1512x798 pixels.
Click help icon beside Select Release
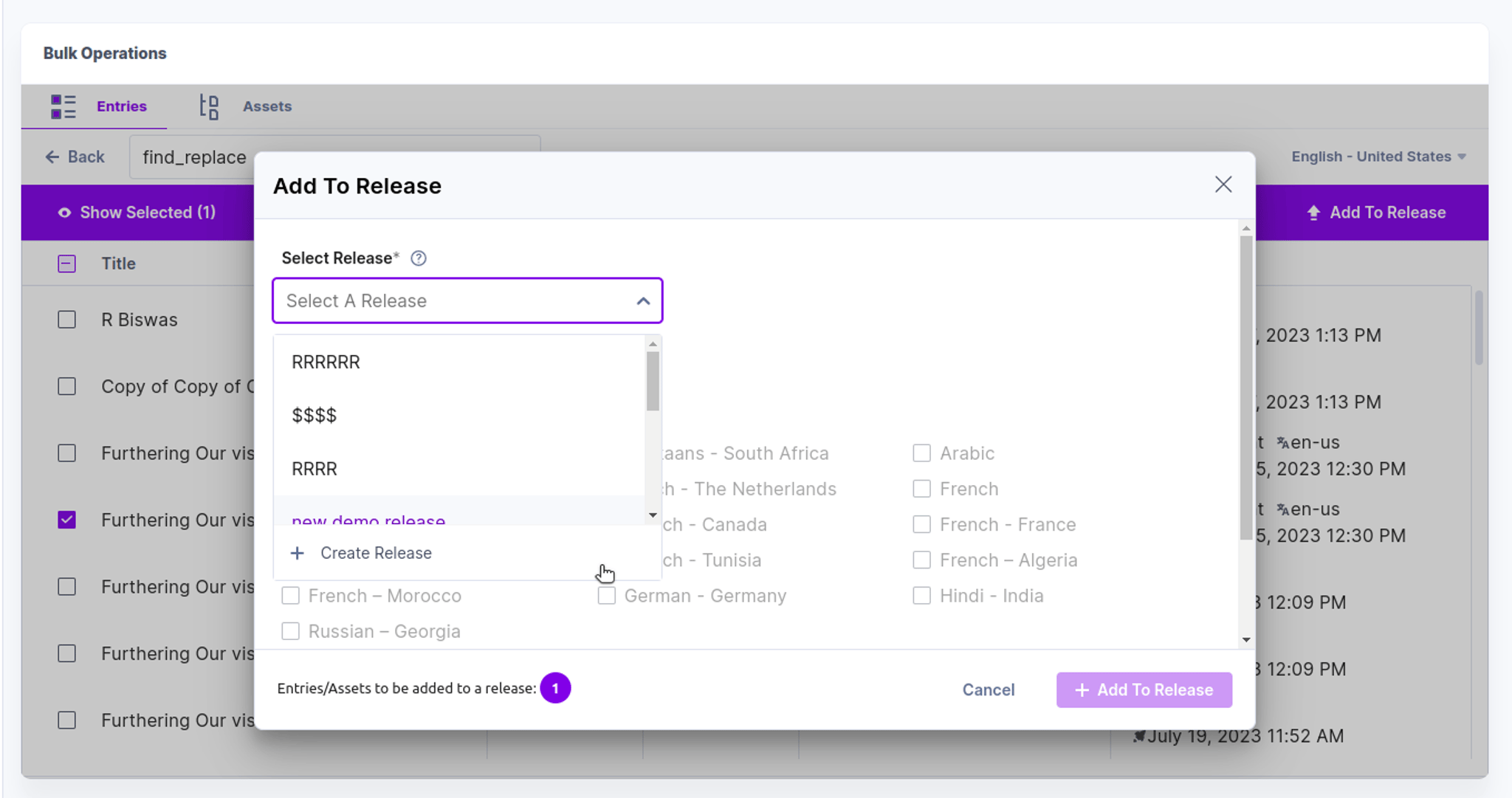point(419,258)
